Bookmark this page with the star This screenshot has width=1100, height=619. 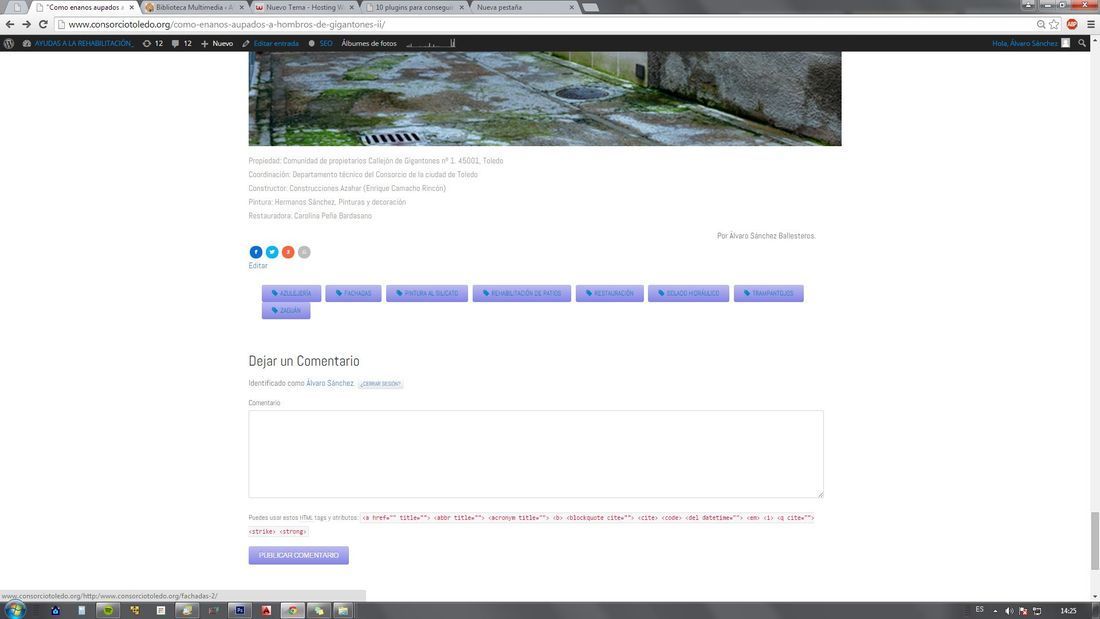(1054, 25)
